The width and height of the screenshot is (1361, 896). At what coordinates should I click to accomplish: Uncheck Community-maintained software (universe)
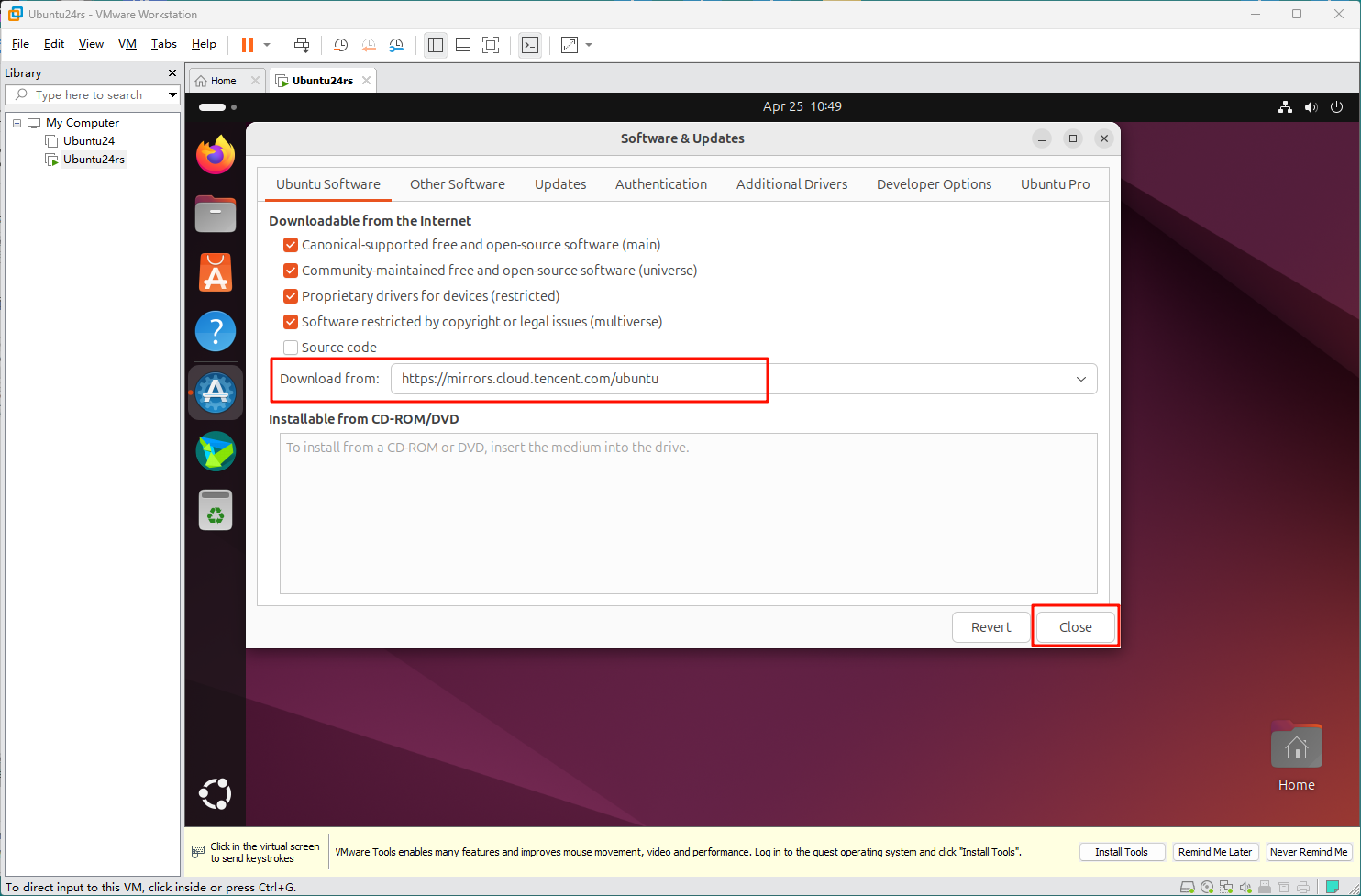(x=291, y=271)
